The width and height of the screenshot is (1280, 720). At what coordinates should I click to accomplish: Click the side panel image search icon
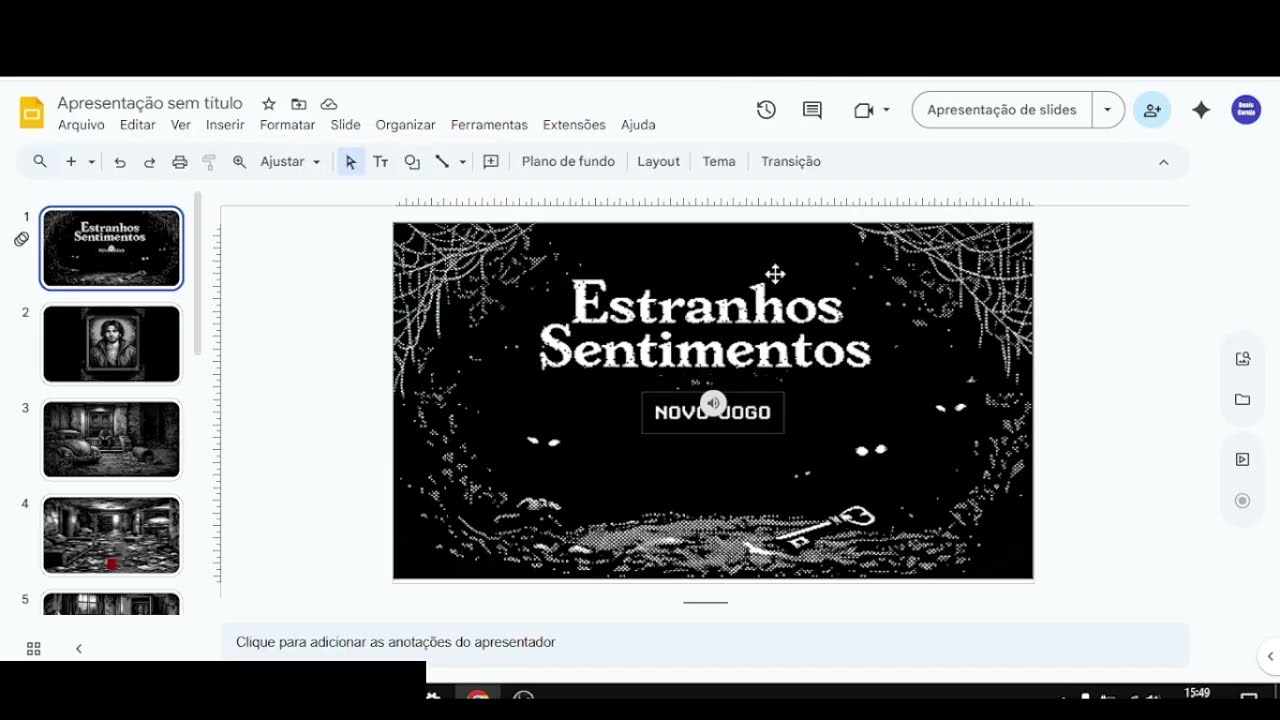(x=1243, y=359)
